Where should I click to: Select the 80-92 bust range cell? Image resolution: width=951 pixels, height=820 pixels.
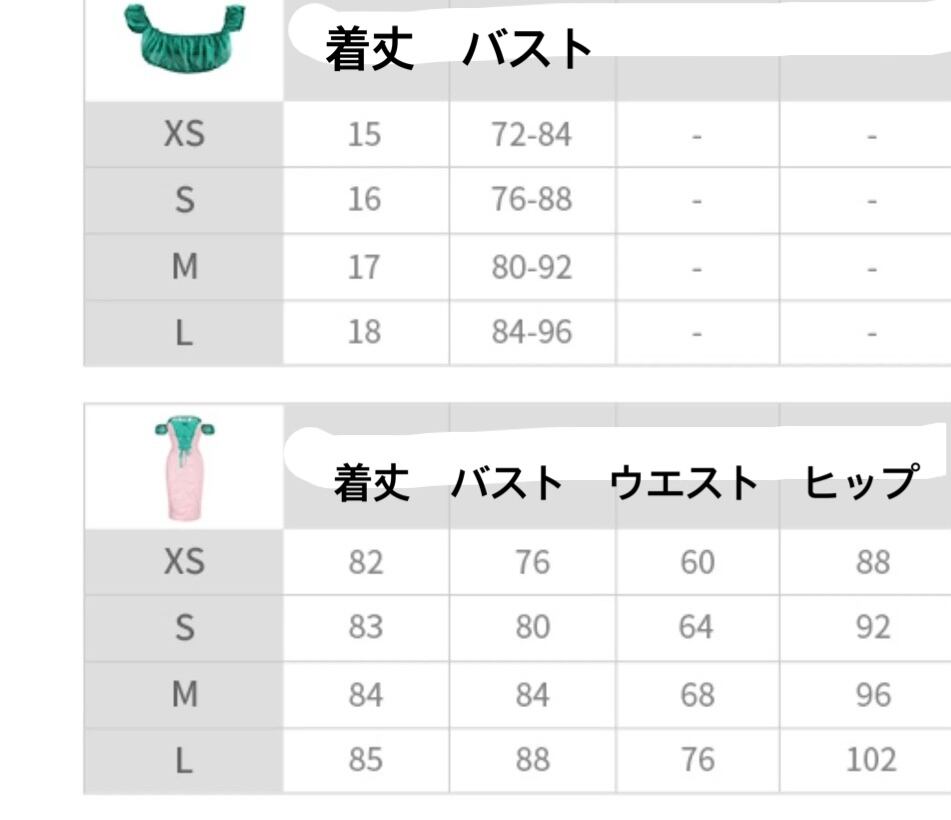click(x=531, y=267)
